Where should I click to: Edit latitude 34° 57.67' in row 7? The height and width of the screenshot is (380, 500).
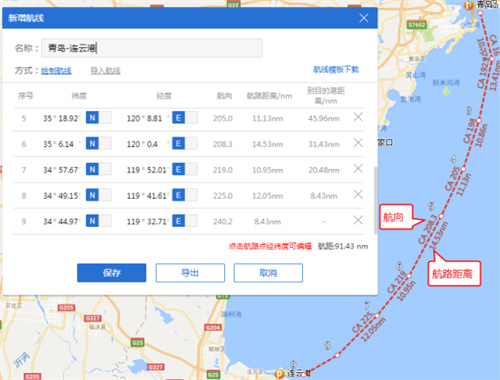click(62, 170)
